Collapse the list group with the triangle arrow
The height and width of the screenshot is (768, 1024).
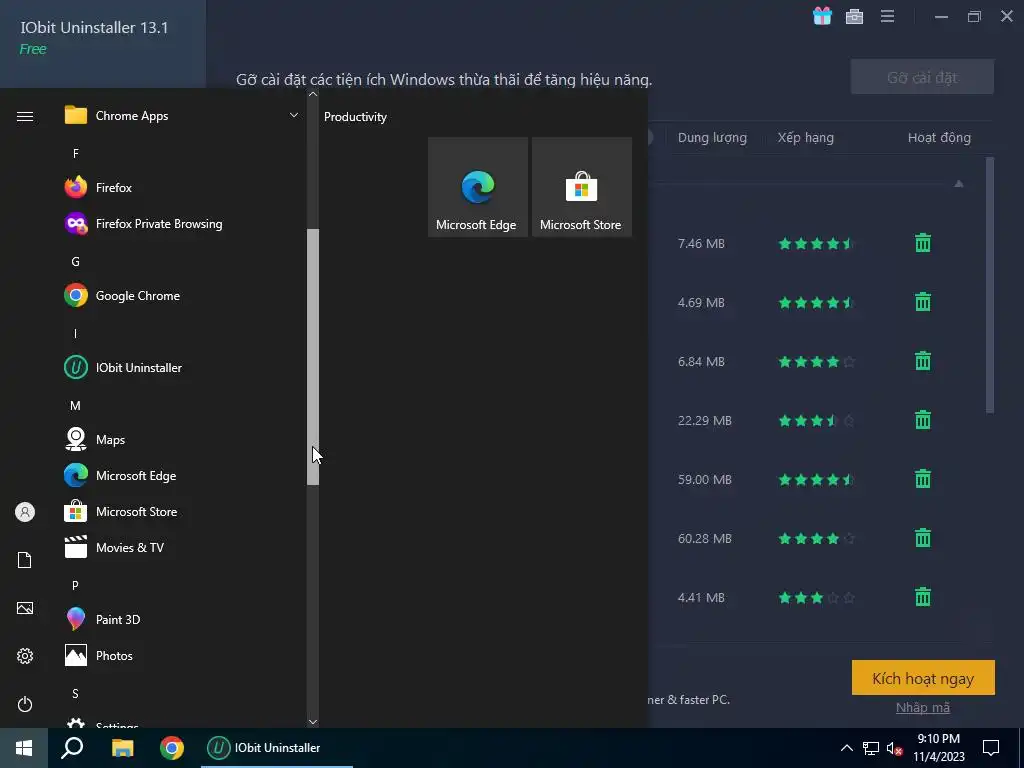[958, 184]
